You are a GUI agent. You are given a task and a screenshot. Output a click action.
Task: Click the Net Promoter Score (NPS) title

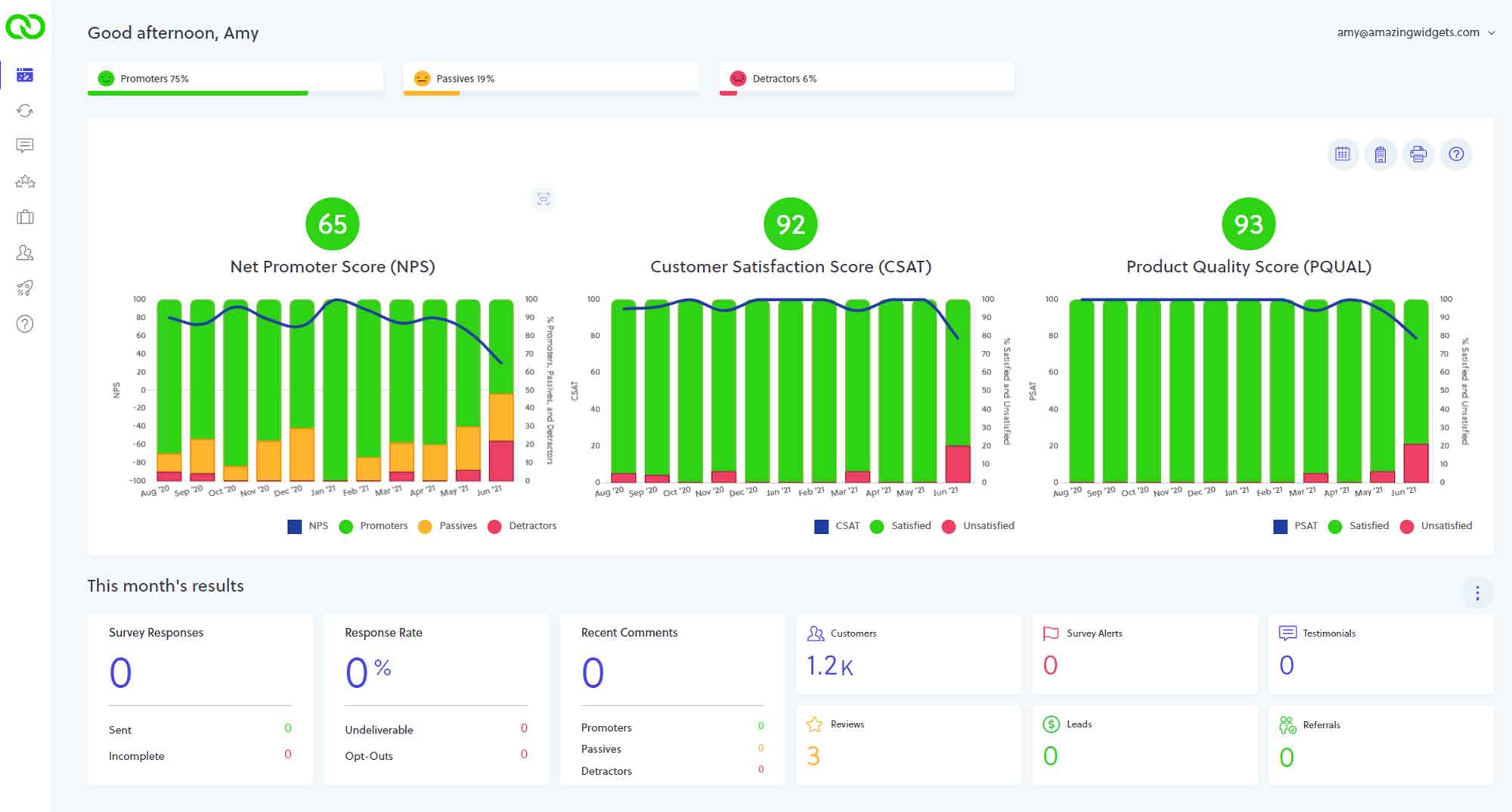pyautogui.click(x=333, y=267)
